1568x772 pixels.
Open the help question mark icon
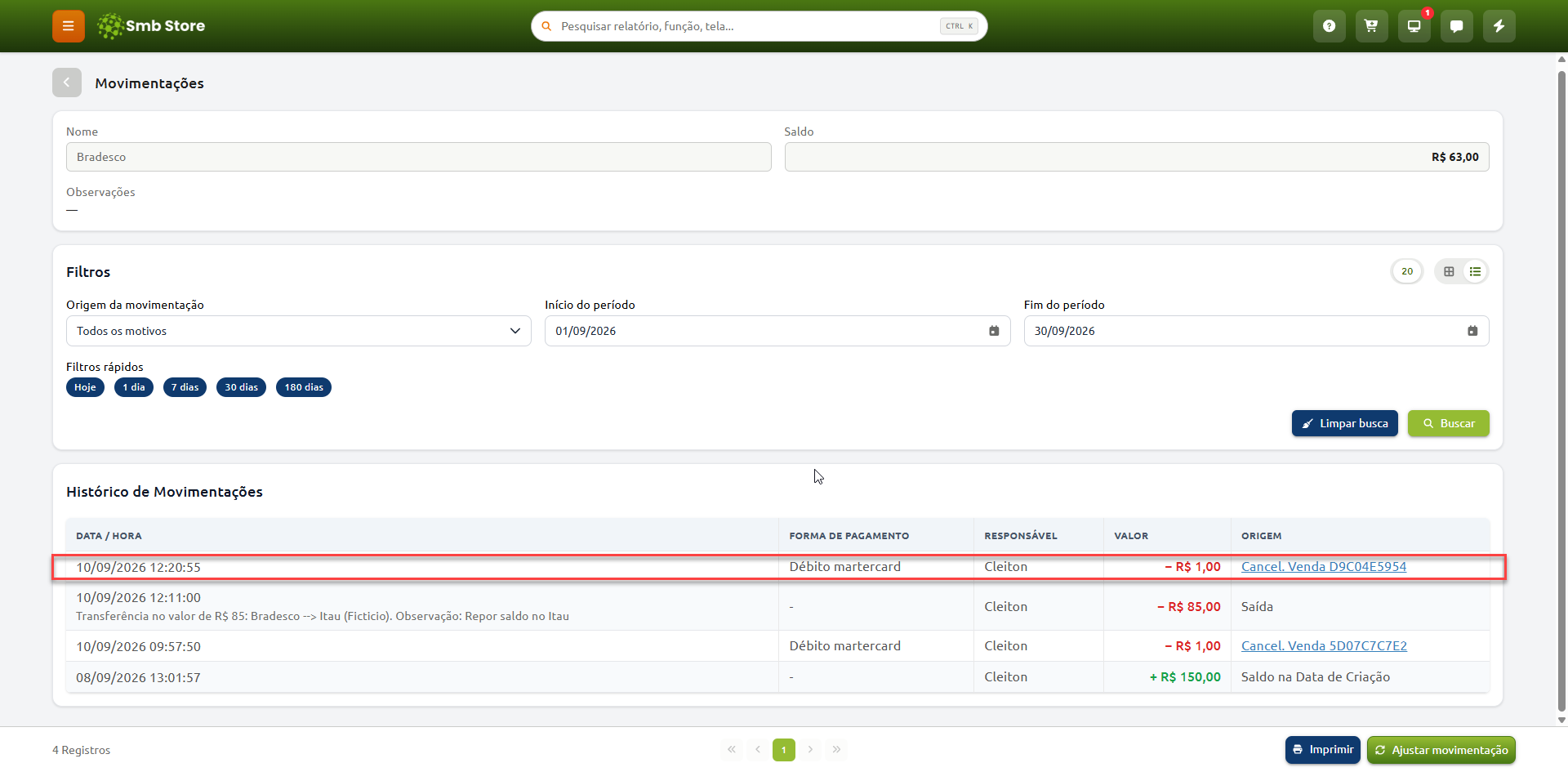pos(1330,26)
